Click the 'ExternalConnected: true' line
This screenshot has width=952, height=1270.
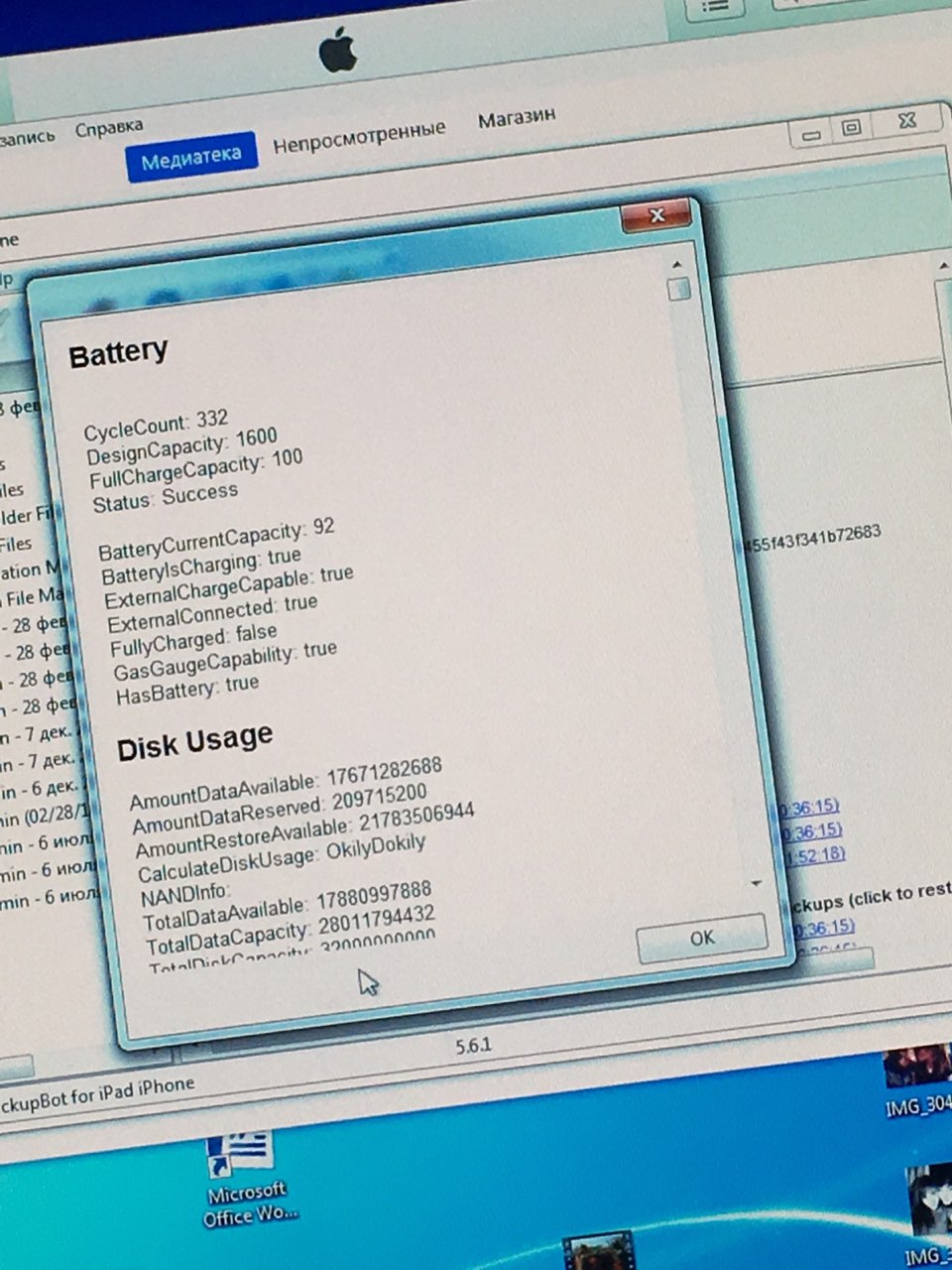point(211,613)
